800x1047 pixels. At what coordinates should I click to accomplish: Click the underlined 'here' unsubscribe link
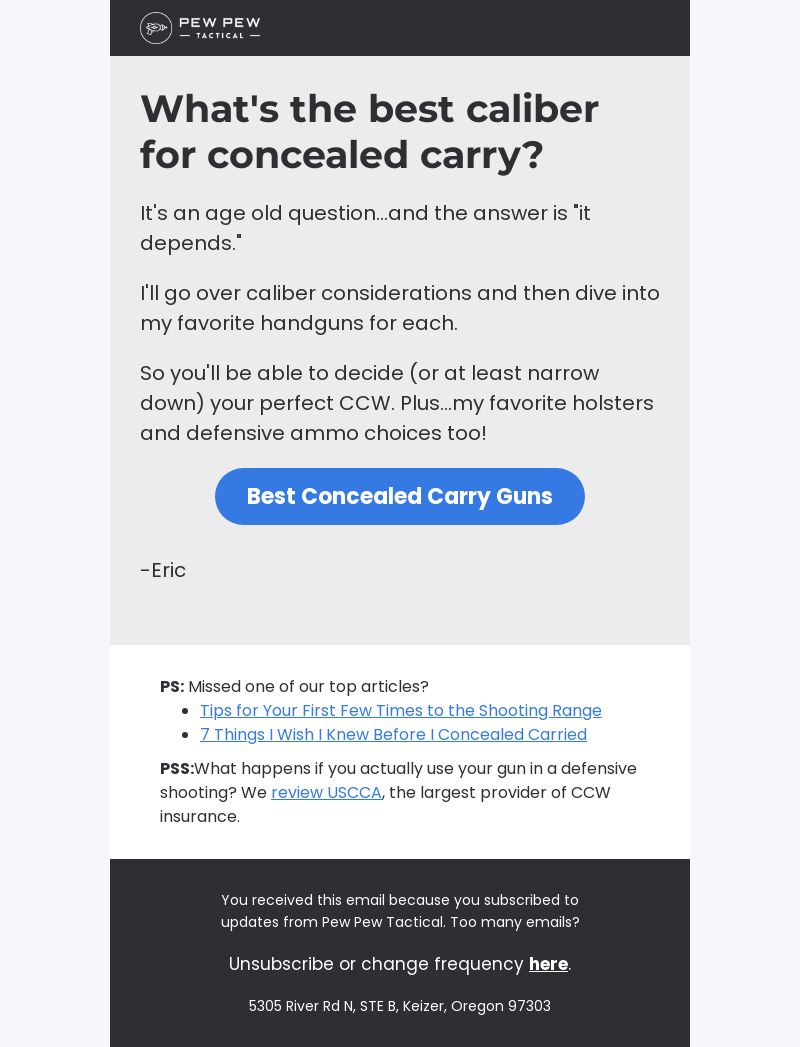(548, 964)
